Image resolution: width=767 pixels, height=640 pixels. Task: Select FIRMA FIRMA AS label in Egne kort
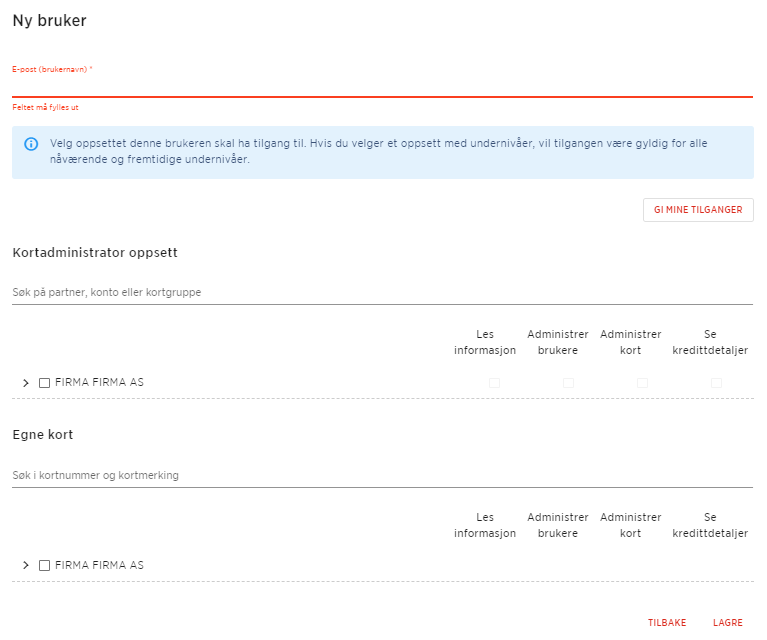(x=99, y=566)
